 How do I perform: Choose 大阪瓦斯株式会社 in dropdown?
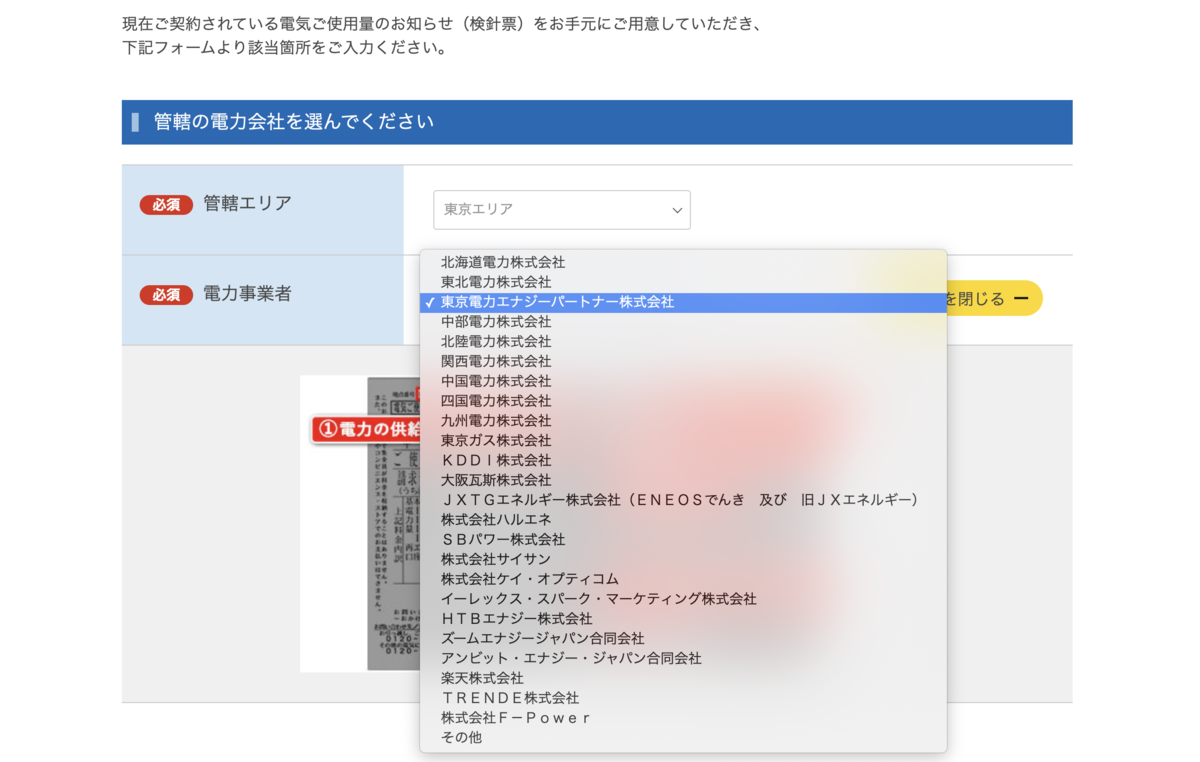683,481
